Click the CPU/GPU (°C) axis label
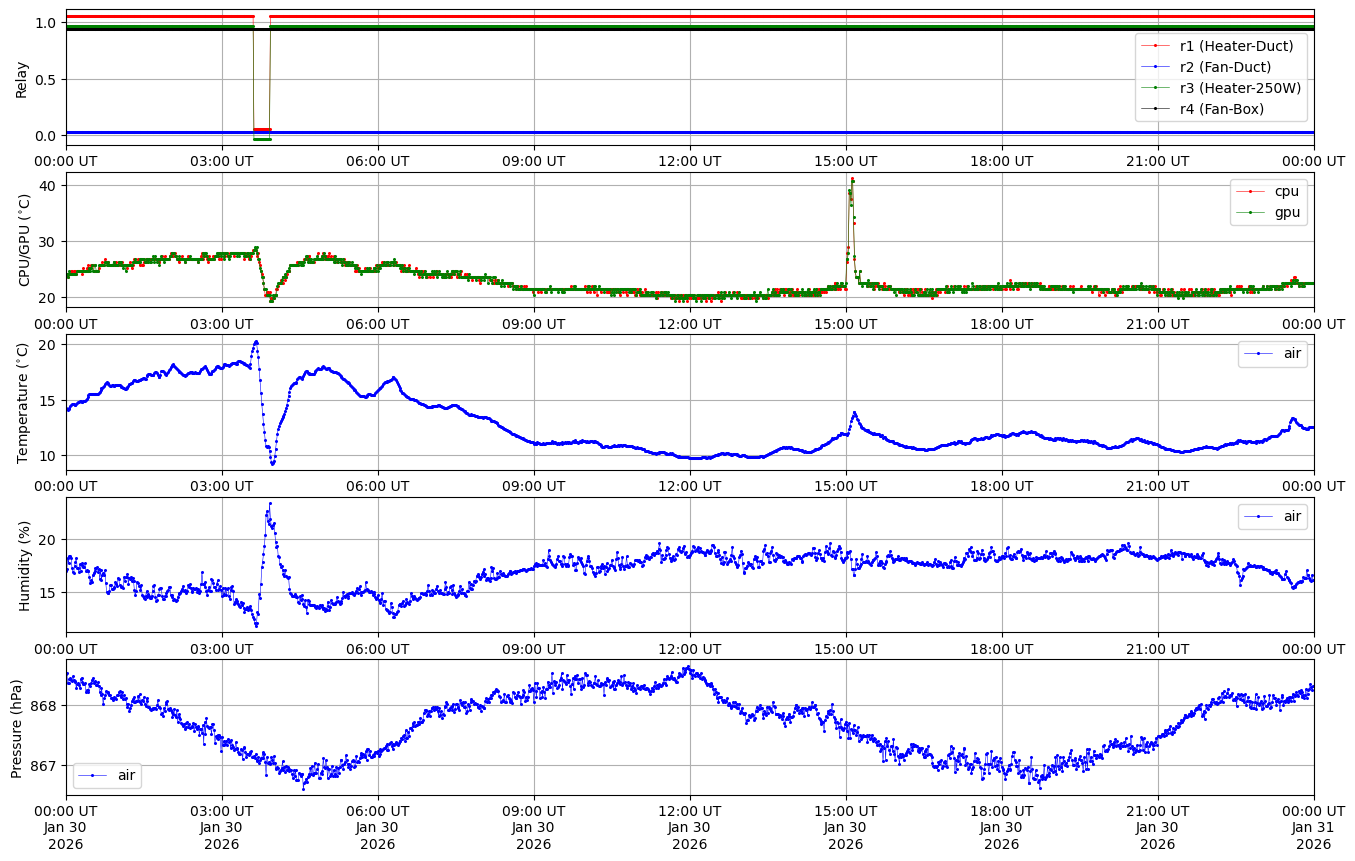1355x861 pixels. (x=22, y=240)
